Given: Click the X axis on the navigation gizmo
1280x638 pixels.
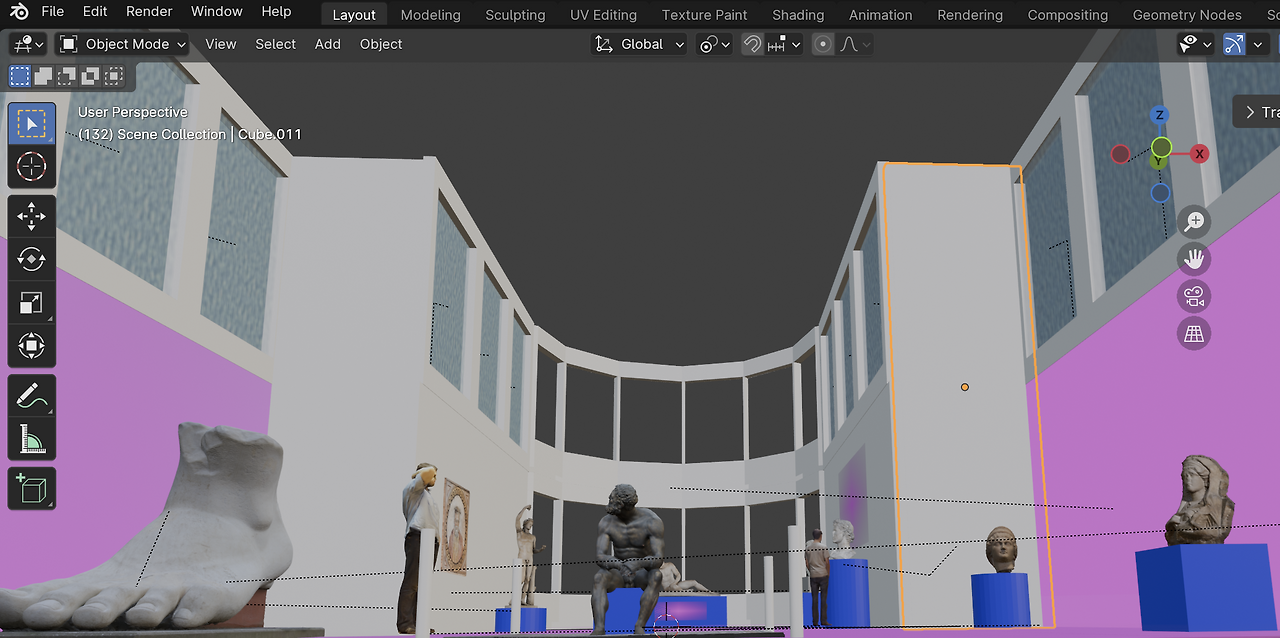Looking at the screenshot, I should 1197,153.
